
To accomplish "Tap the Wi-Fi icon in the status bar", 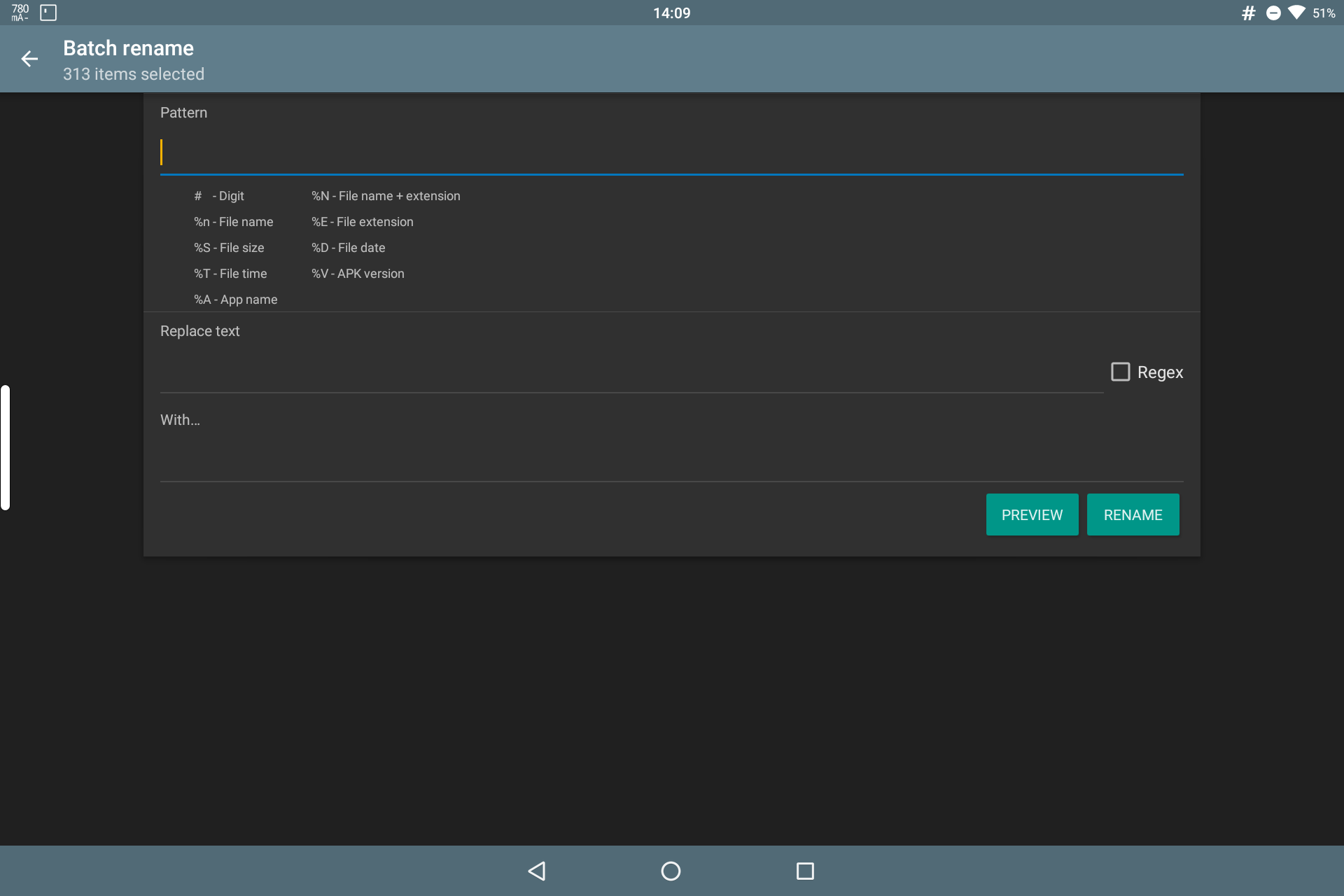I will (1297, 12).
